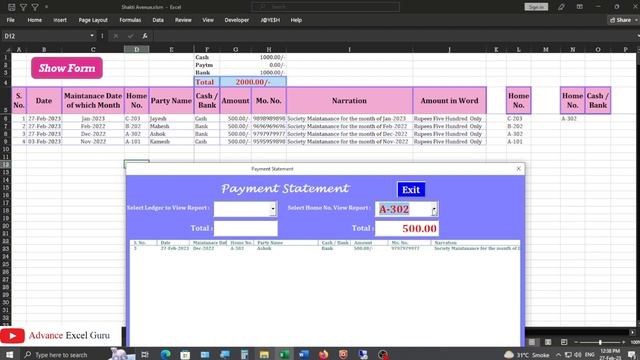This screenshot has width=640, height=360.
Task: Click the Search box in title bar
Action: pyautogui.click(x=326, y=7)
